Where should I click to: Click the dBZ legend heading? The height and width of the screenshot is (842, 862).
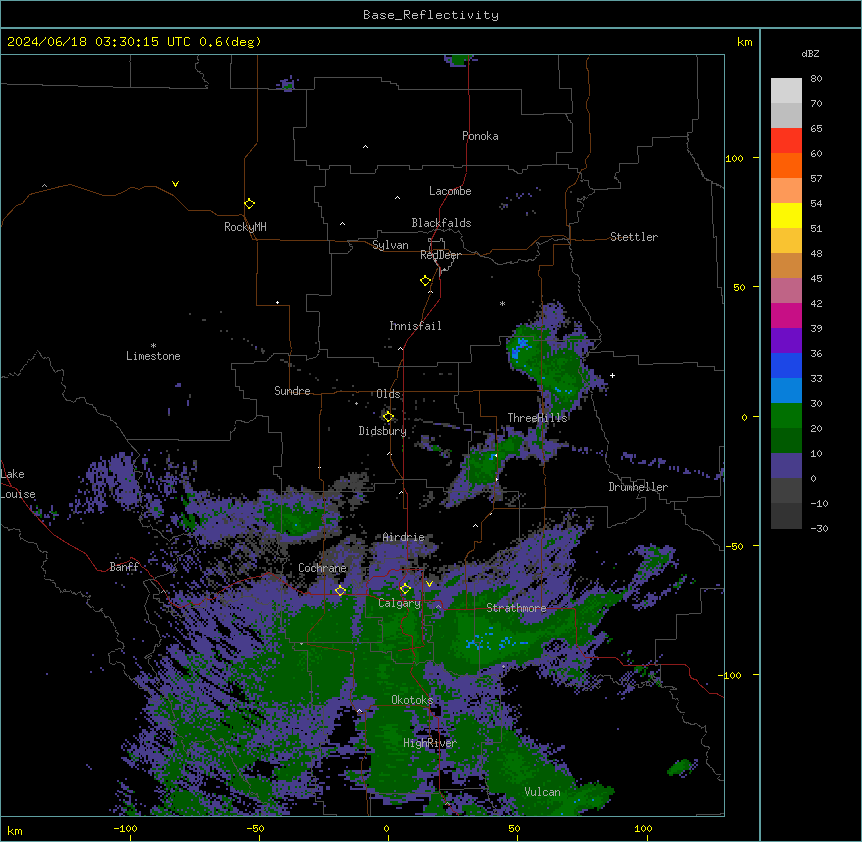(x=810, y=53)
